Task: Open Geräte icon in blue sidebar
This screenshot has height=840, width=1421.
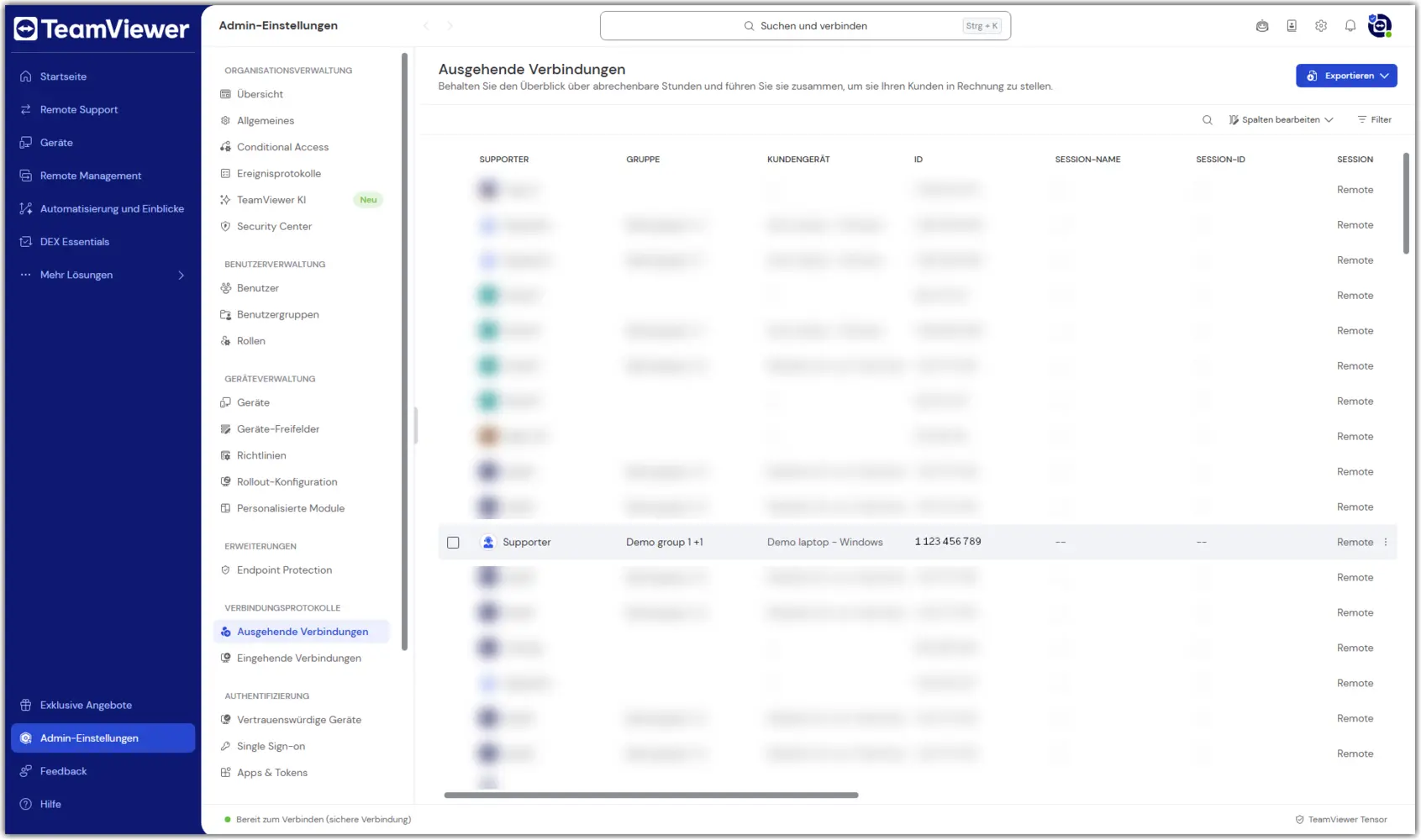Action: [x=26, y=143]
